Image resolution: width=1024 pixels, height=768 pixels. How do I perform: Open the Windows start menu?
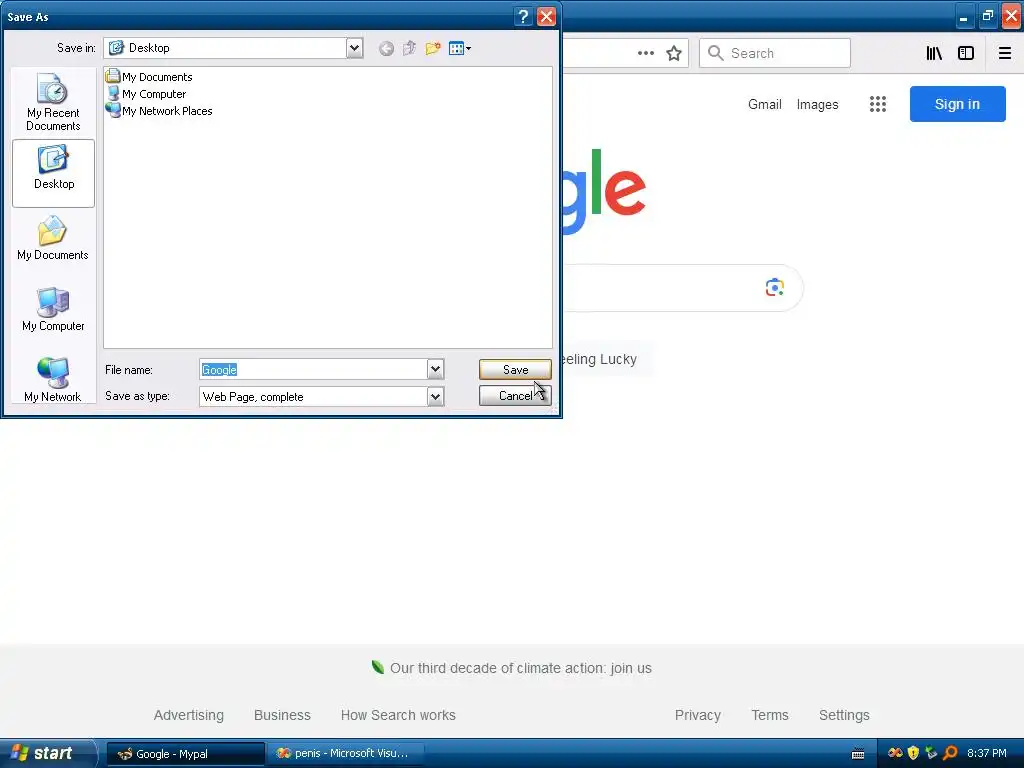tap(47, 753)
